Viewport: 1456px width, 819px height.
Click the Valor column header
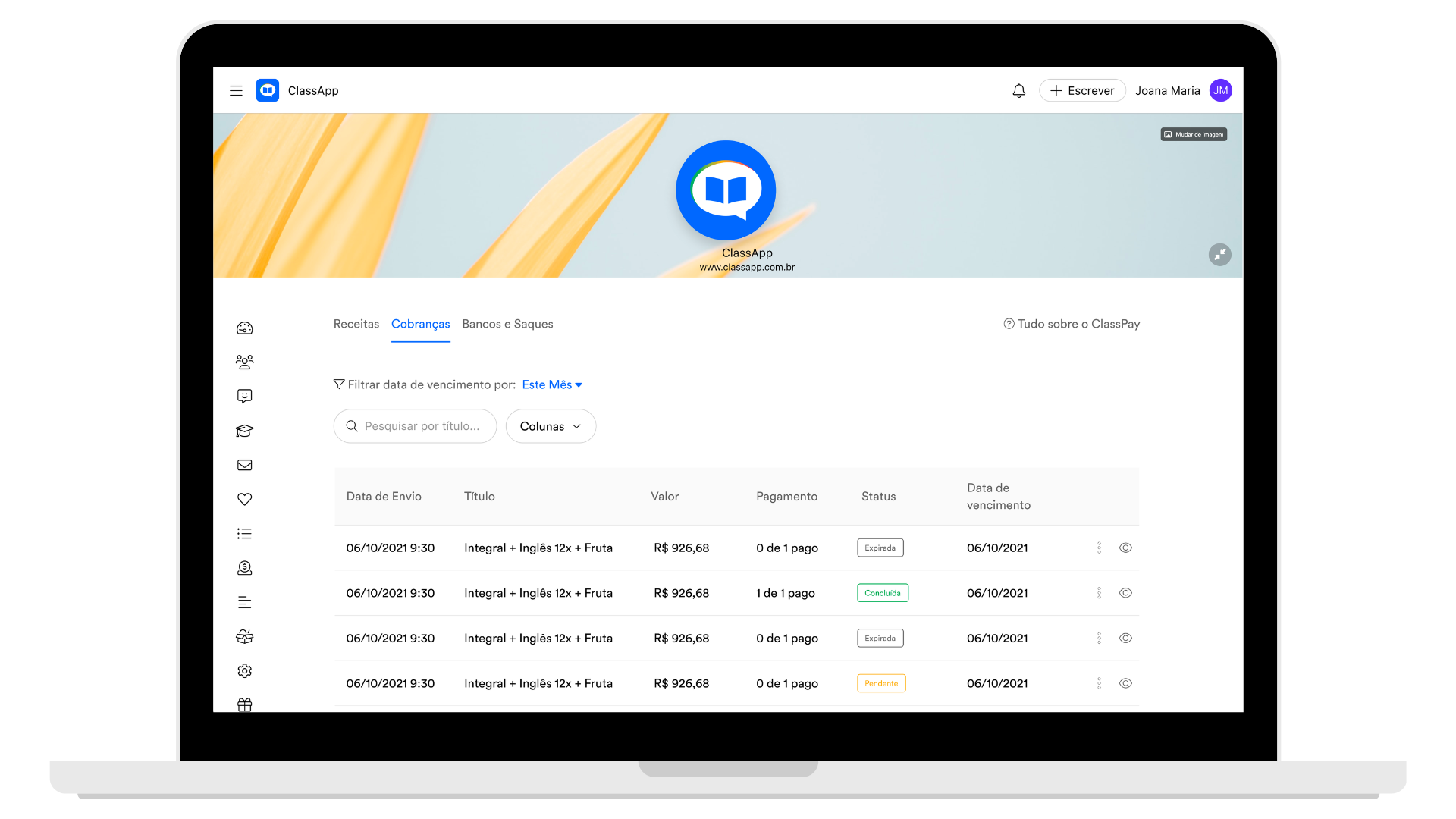[x=664, y=497]
